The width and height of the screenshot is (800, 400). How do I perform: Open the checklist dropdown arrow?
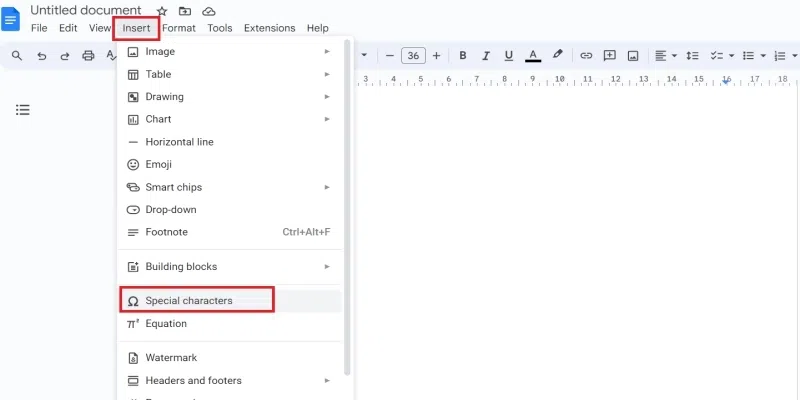(731, 56)
